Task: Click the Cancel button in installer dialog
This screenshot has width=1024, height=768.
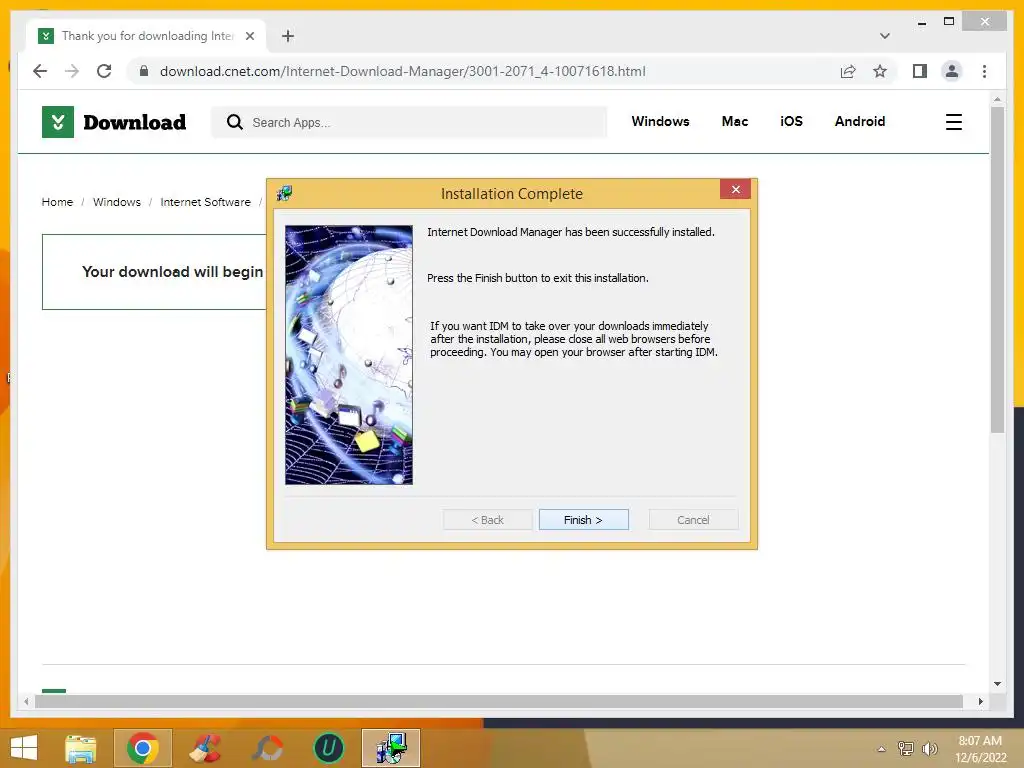Action: [693, 520]
